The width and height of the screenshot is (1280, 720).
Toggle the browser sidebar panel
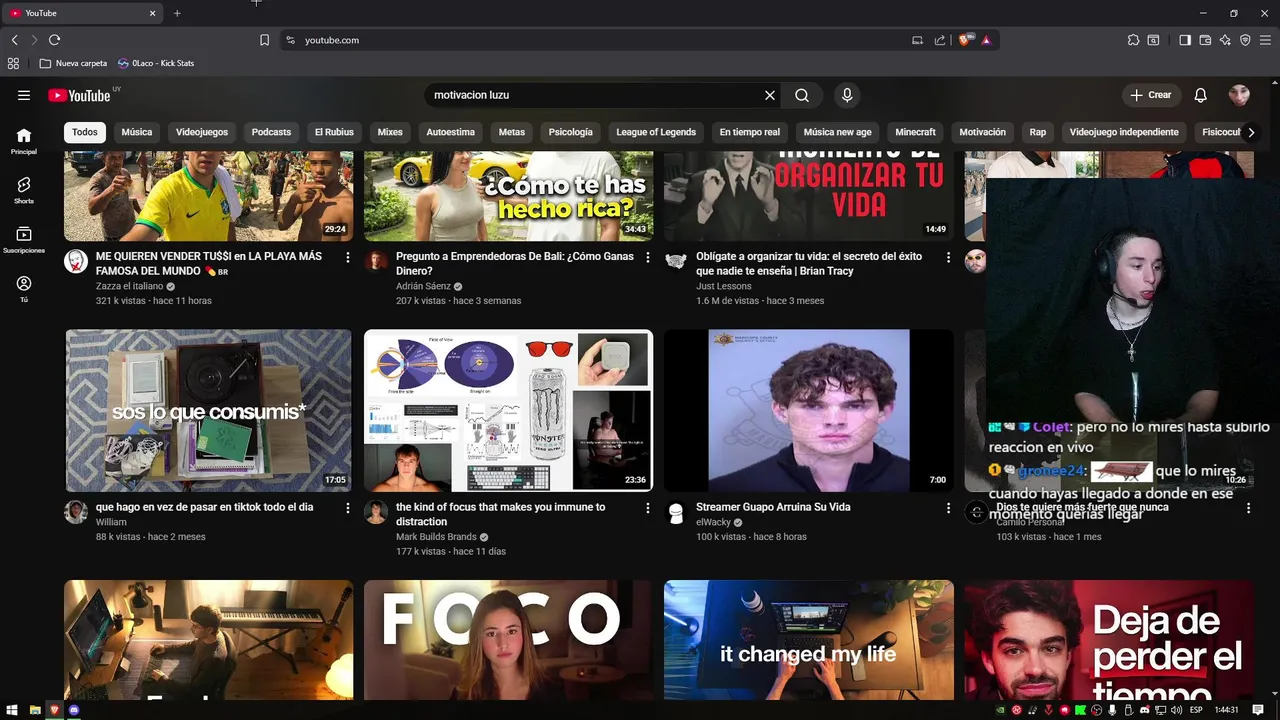[1185, 40]
